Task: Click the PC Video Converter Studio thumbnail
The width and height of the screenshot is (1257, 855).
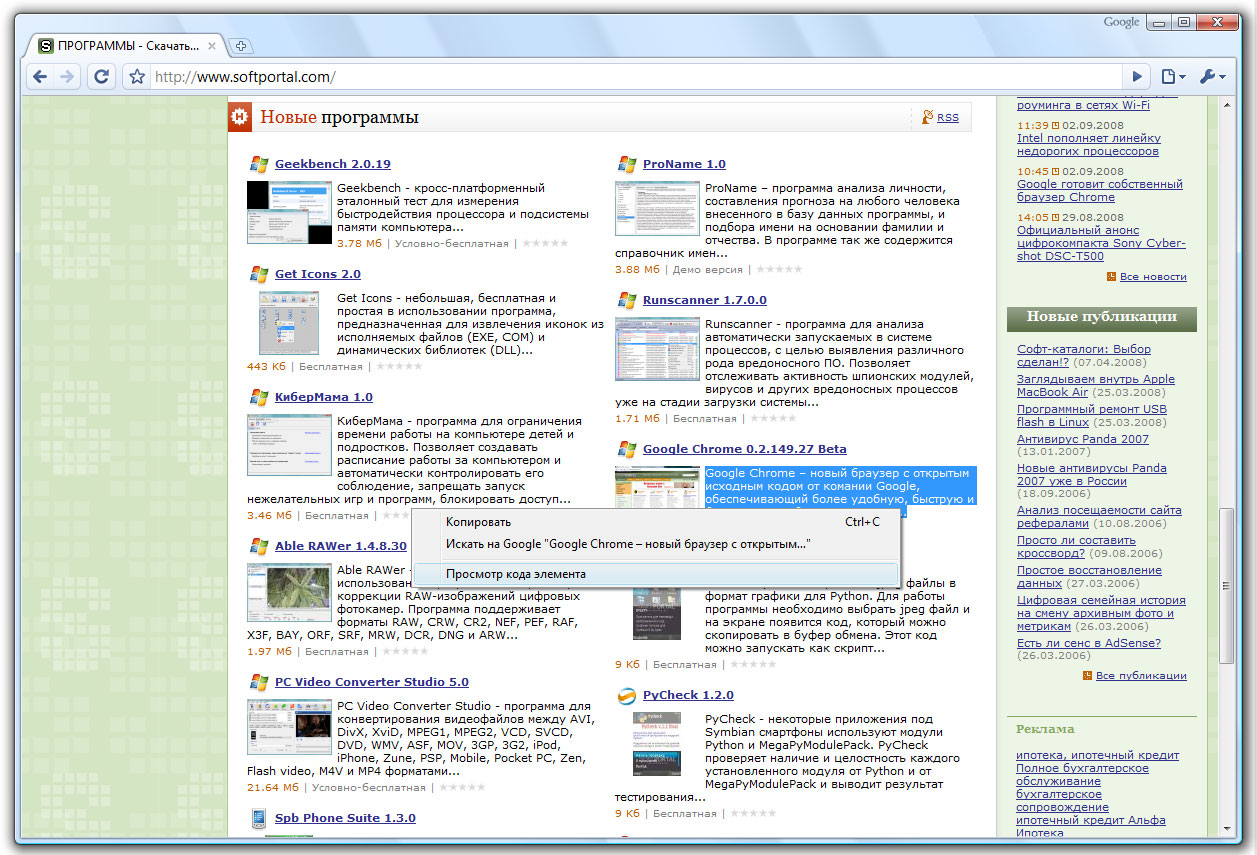Action: click(288, 726)
